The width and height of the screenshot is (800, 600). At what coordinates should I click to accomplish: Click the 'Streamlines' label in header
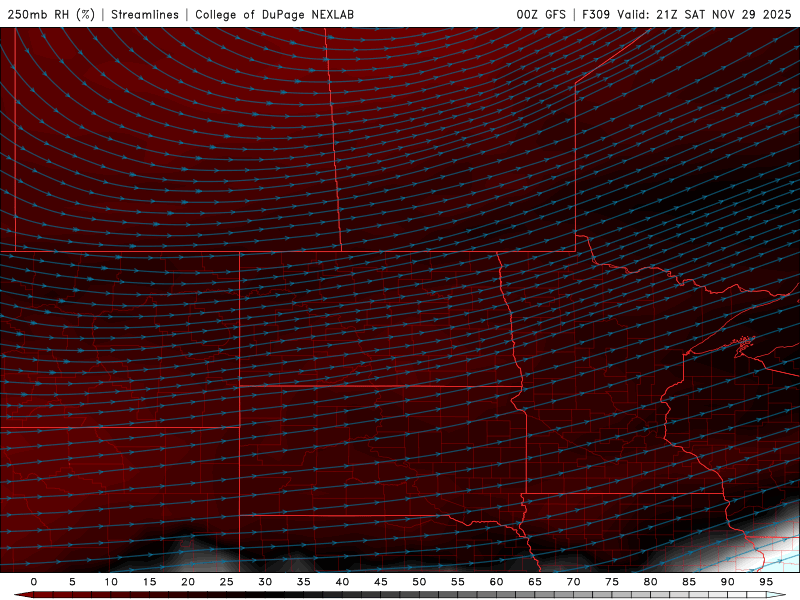tap(145, 14)
